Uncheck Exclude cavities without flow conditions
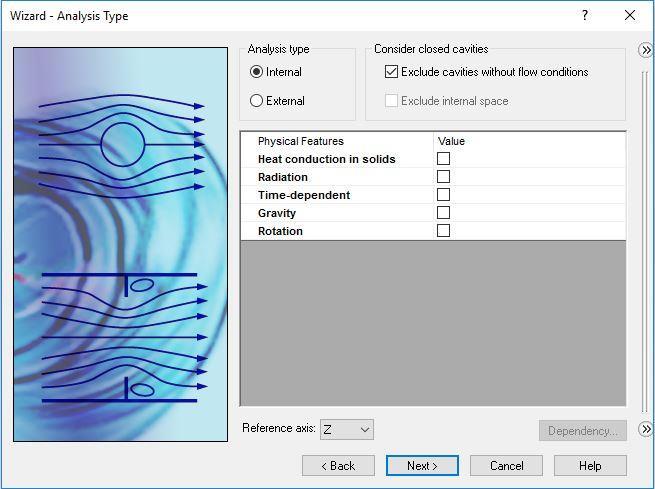This screenshot has width=655, height=489. 391,72
